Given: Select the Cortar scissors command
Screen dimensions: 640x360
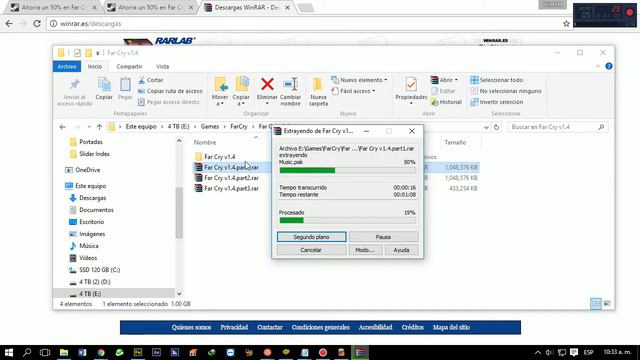Looking at the screenshot, I should 151,80.
